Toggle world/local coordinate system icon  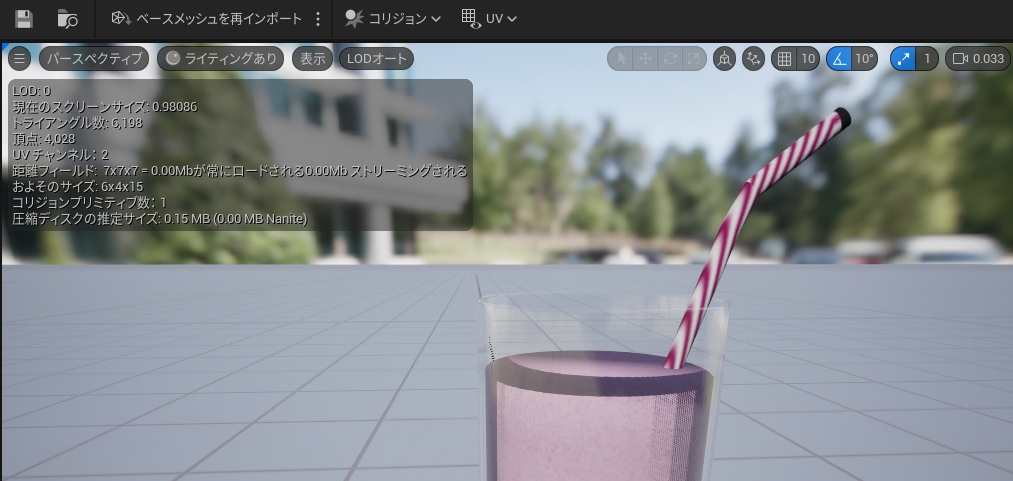point(724,59)
